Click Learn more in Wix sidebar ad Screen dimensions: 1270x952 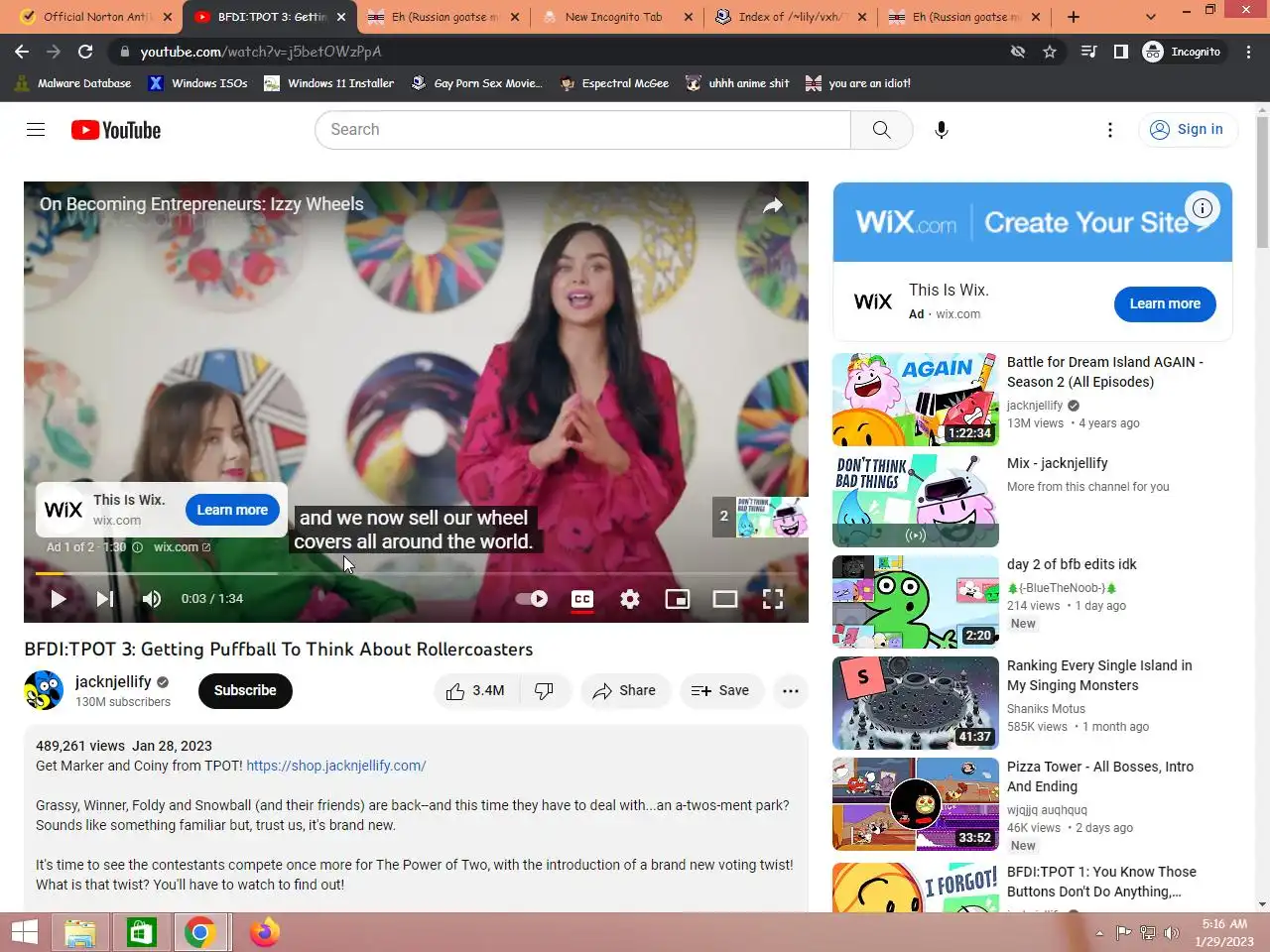(x=1165, y=304)
